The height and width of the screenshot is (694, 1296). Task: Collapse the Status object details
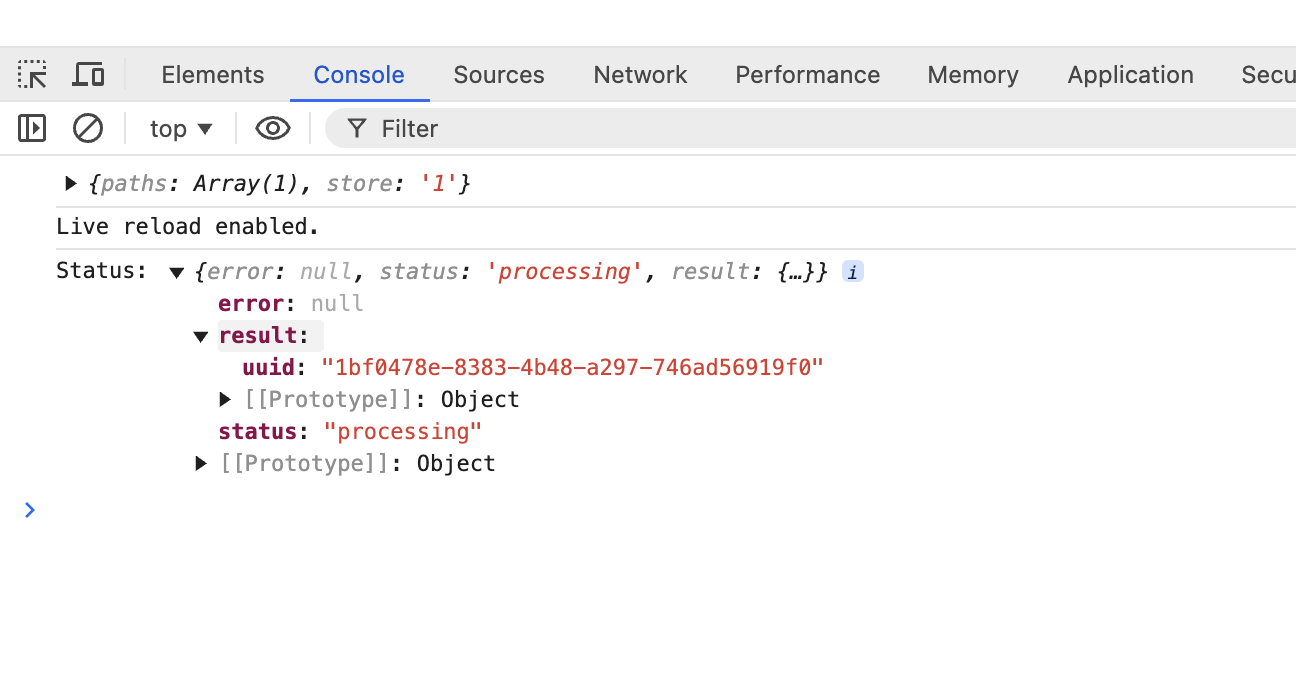176,271
